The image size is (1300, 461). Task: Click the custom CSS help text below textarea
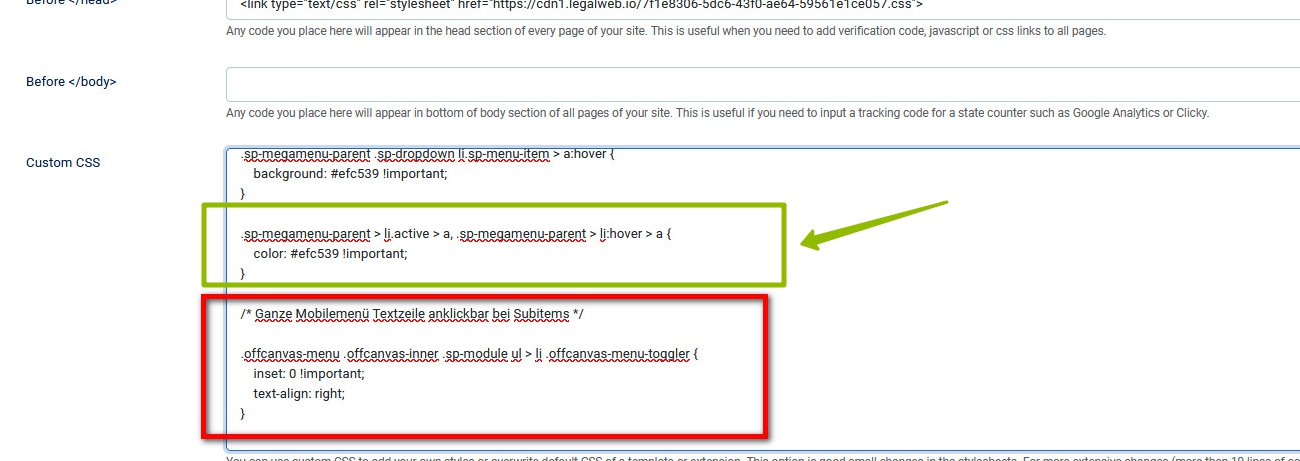(x=760, y=458)
